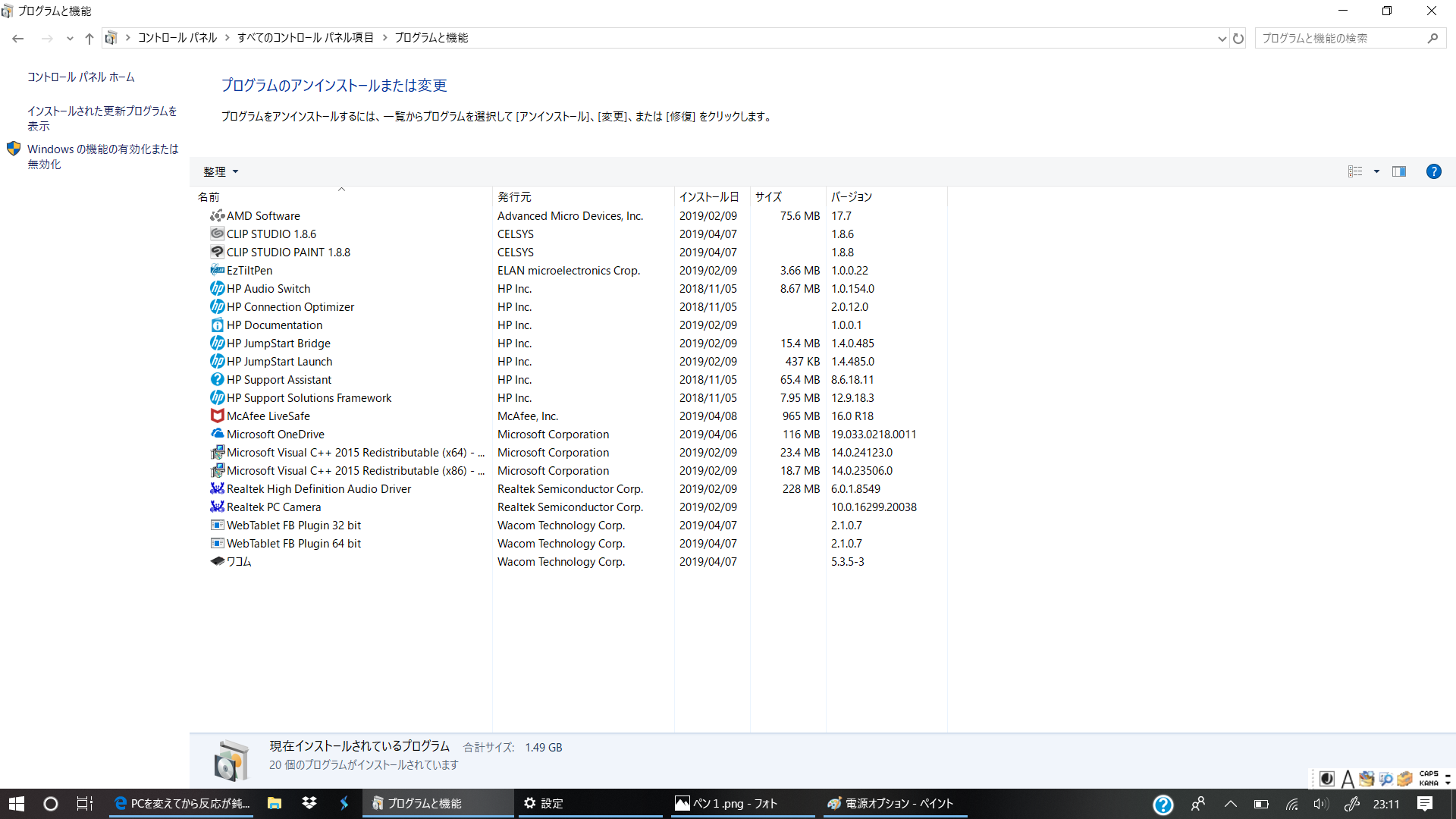The width and height of the screenshot is (1456, 819).
Task: Sort by インストール日 column header
Action: pos(708,196)
